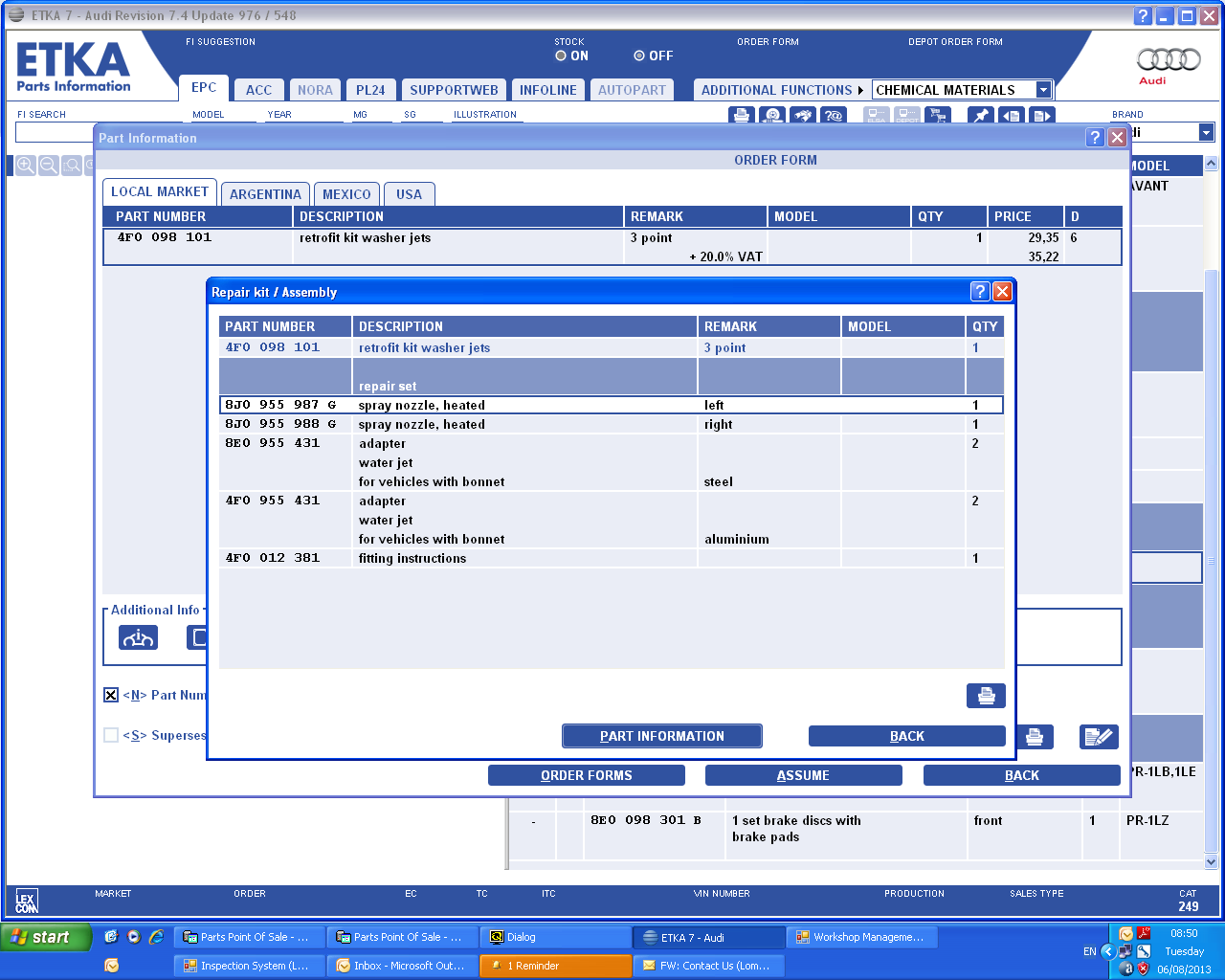Screen dimensions: 1225x980
Task: Click the shopping cart toolbar icon
Action: (938, 116)
